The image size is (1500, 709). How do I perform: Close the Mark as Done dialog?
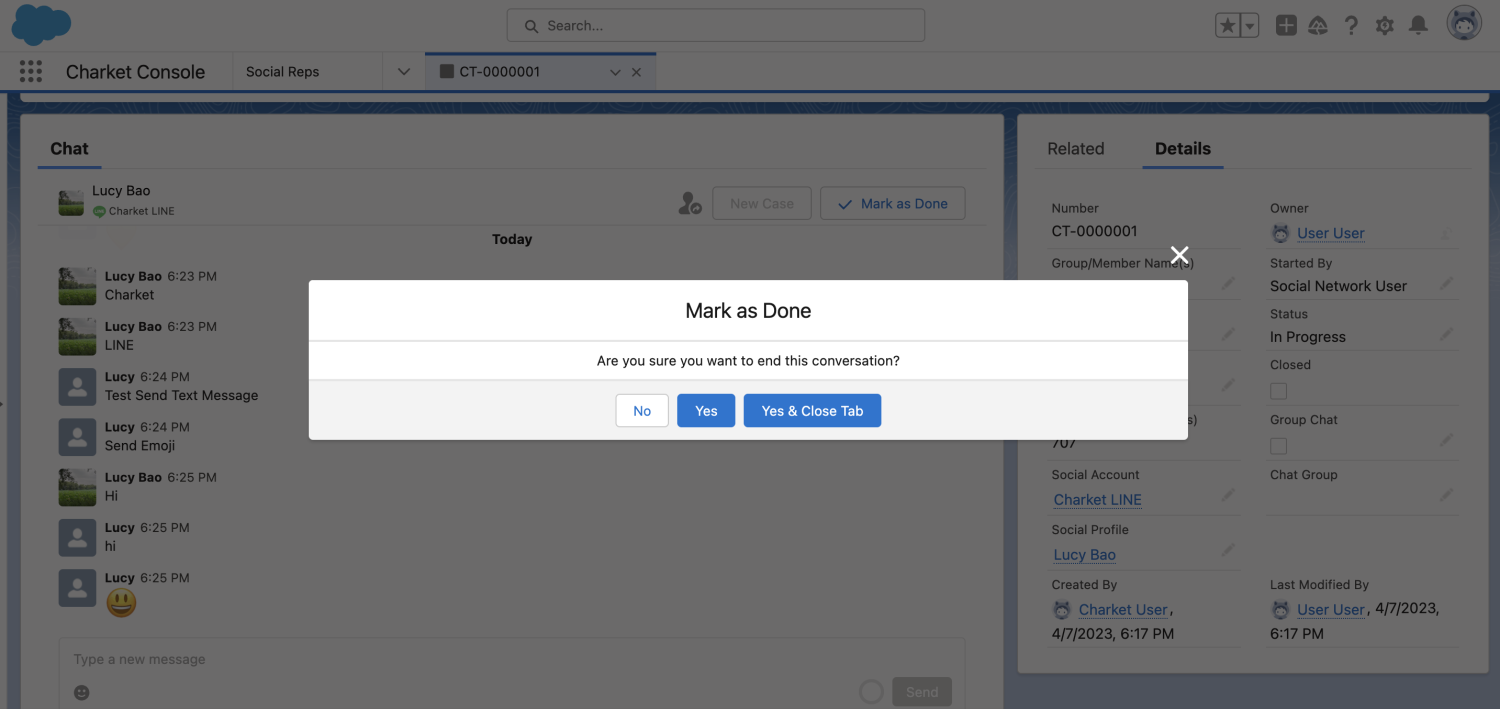click(1180, 255)
